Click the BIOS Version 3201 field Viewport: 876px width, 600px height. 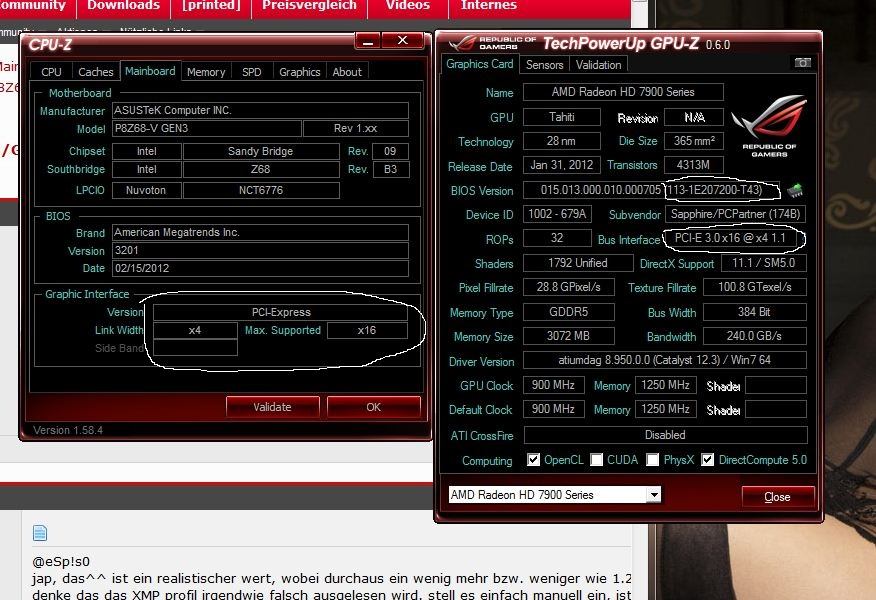click(260, 250)
